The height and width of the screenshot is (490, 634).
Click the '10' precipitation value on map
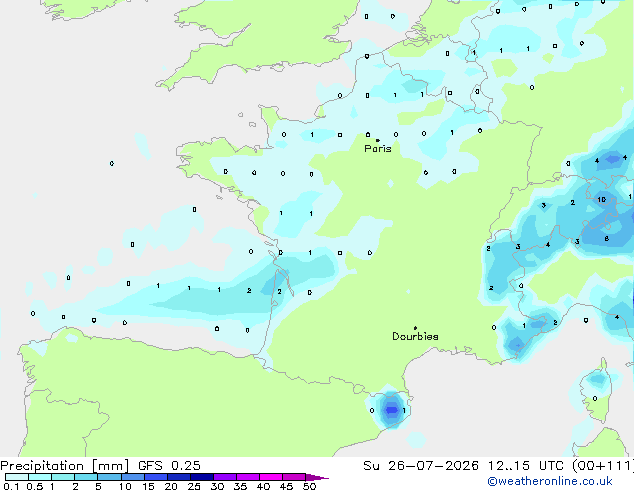point(601,199)
